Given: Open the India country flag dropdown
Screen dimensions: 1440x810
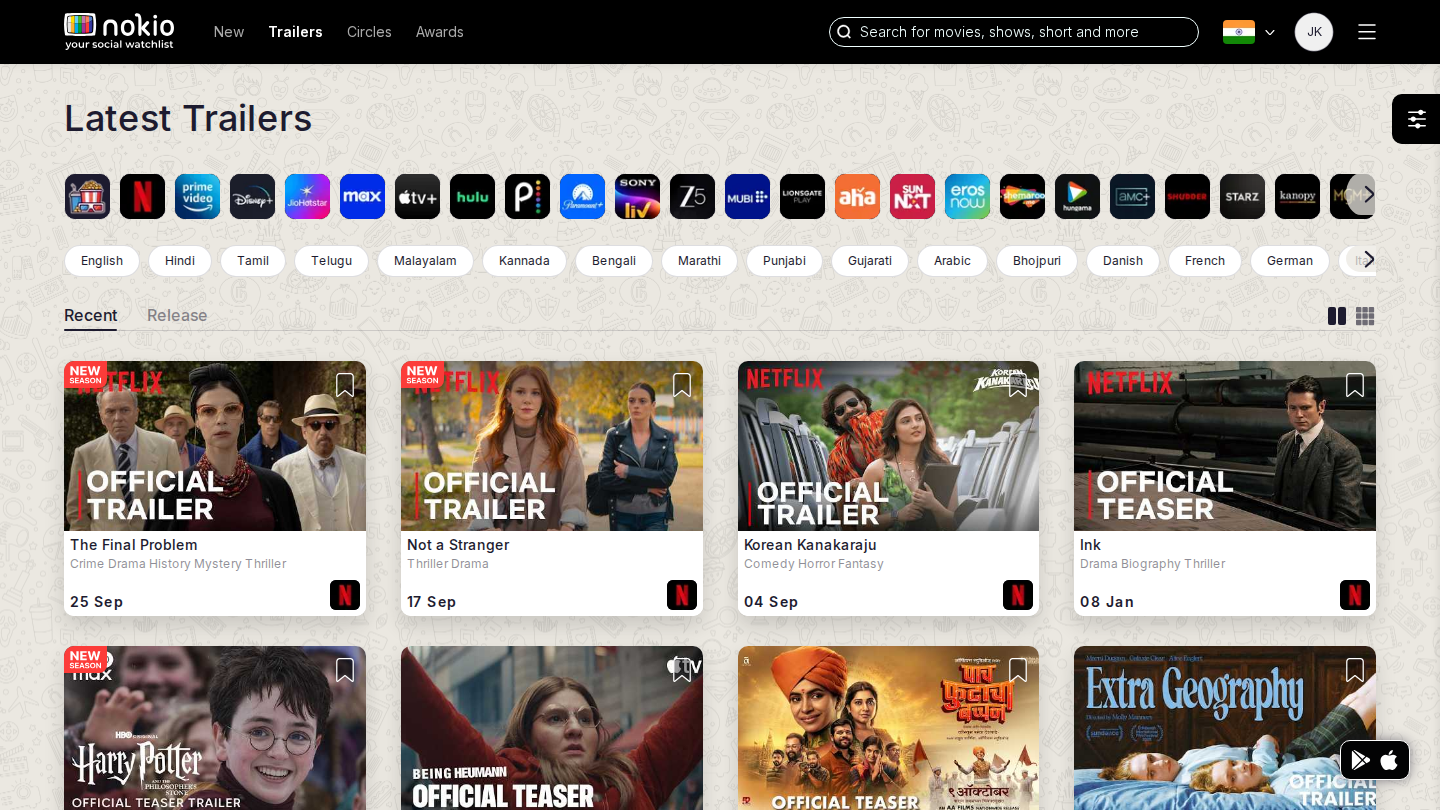Looking at the screenshot, I should pyautogui.click(x=1249, y=32).
